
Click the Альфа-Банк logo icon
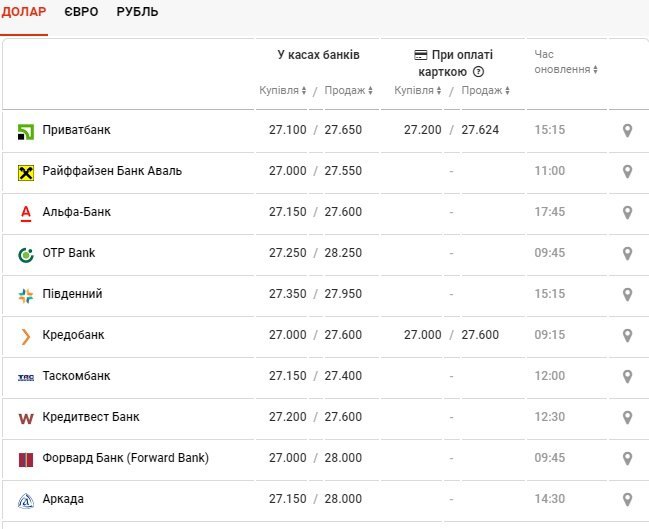[26, 213]
